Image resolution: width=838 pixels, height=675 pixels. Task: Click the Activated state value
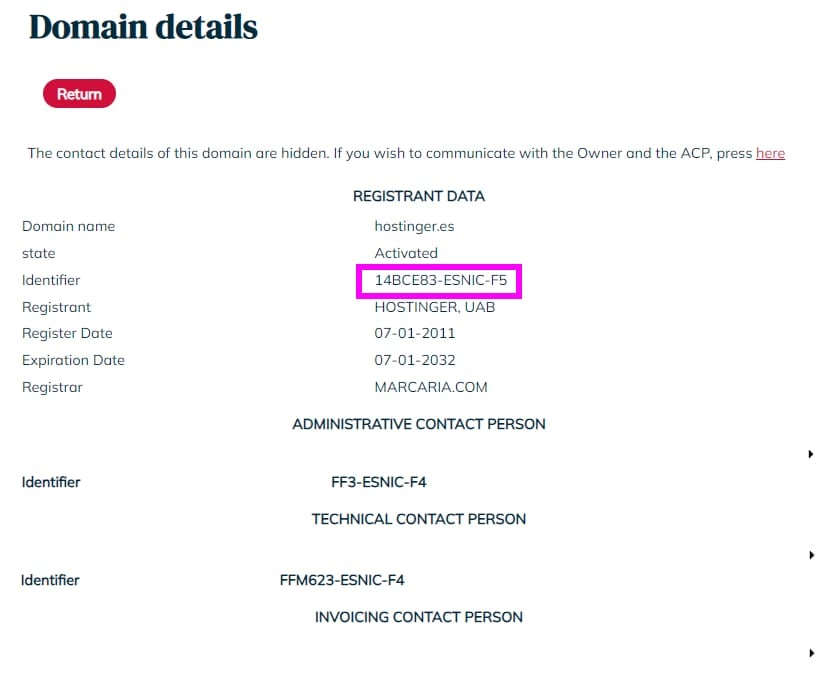coord(406,253)
